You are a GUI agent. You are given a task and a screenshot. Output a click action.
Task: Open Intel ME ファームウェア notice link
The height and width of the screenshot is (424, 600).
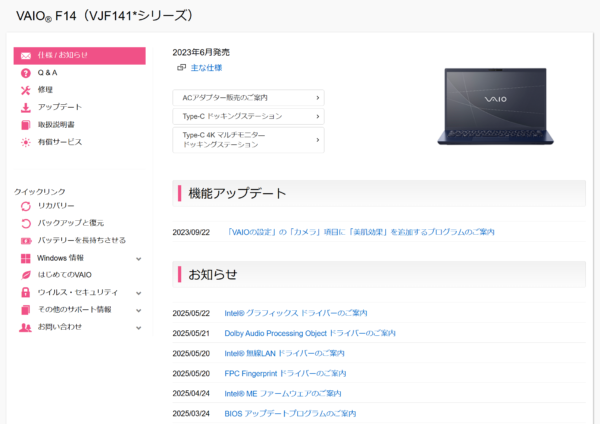[x=282, y=393]
